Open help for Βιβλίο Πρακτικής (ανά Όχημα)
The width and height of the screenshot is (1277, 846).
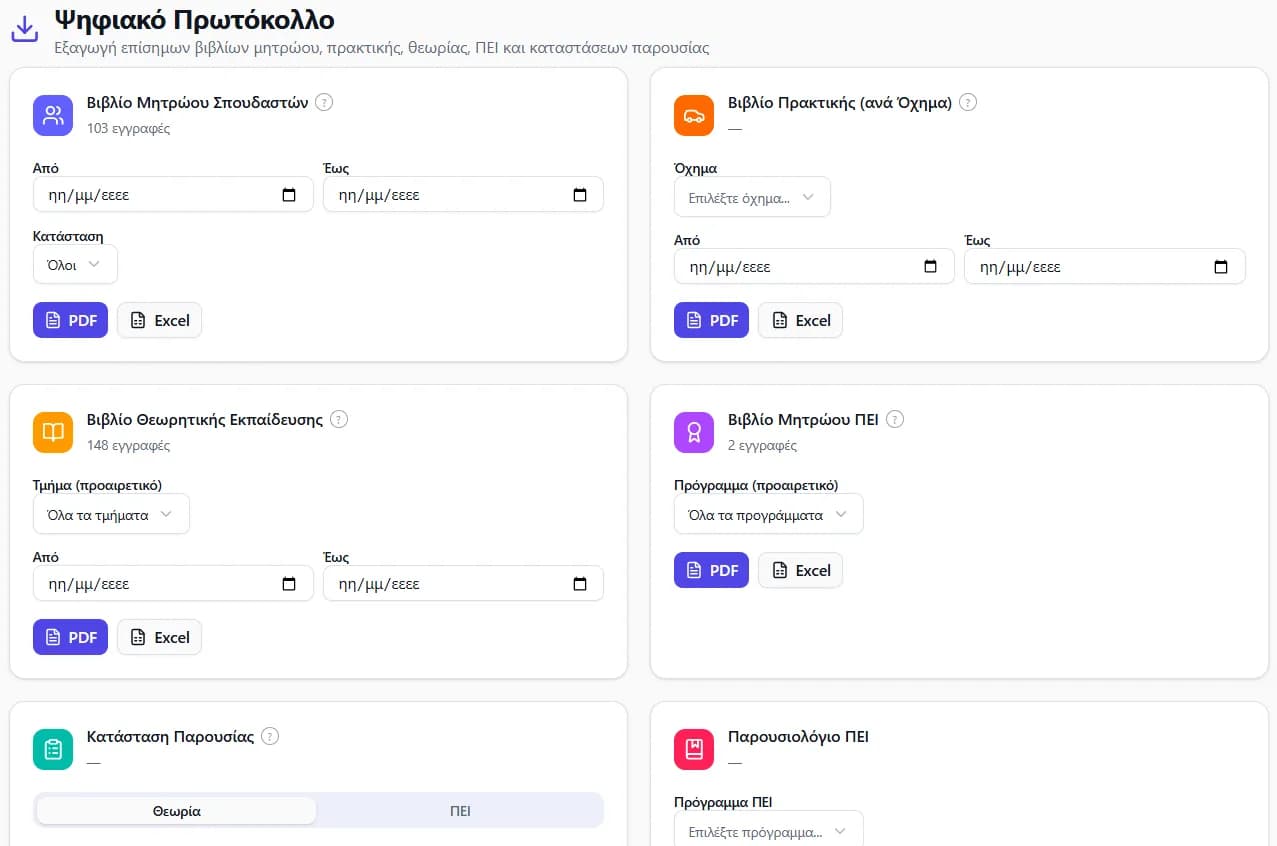pos(968,102)
